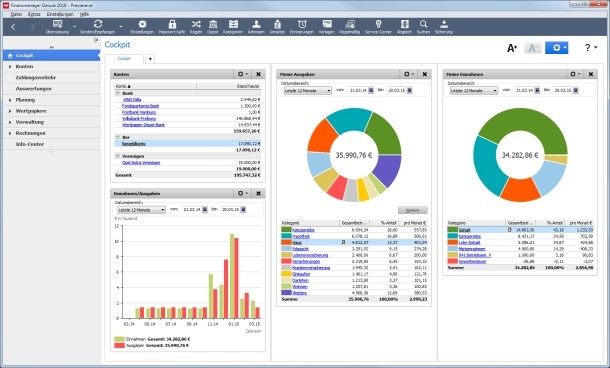The height and width of the screenshot is (368, 610).
Task: Open the Gehalt category link
Action: click(x=465, y=230)
